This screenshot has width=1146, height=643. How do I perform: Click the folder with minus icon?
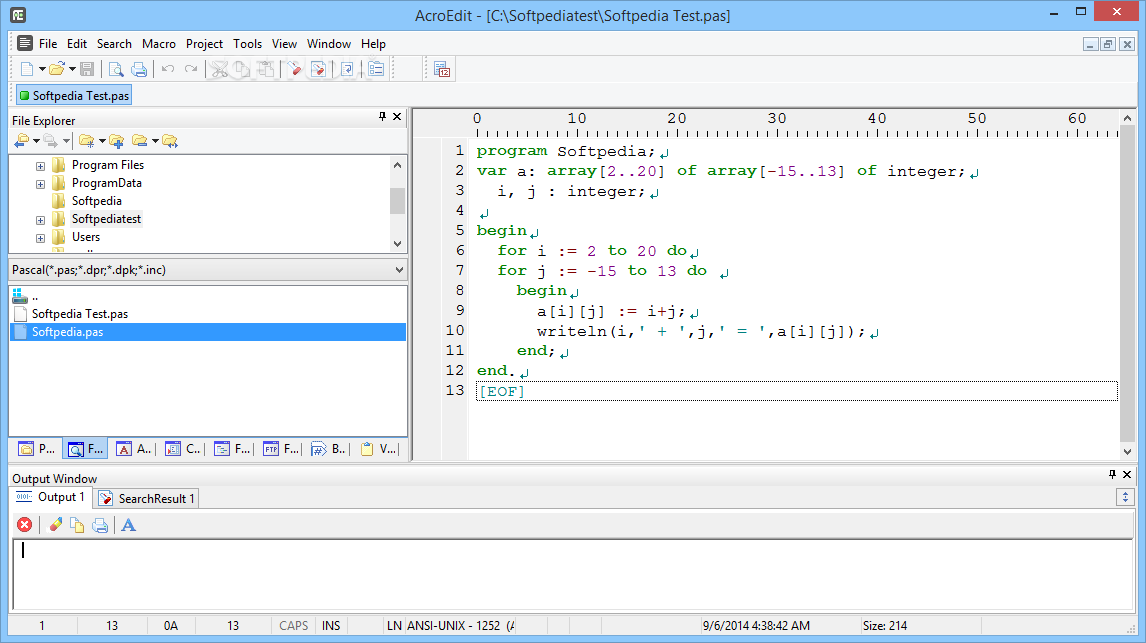[x=140, y=141]
